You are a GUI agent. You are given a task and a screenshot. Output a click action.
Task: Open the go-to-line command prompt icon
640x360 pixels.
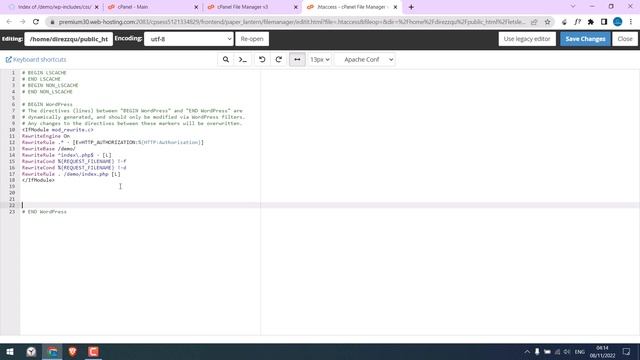pos(242,60)
